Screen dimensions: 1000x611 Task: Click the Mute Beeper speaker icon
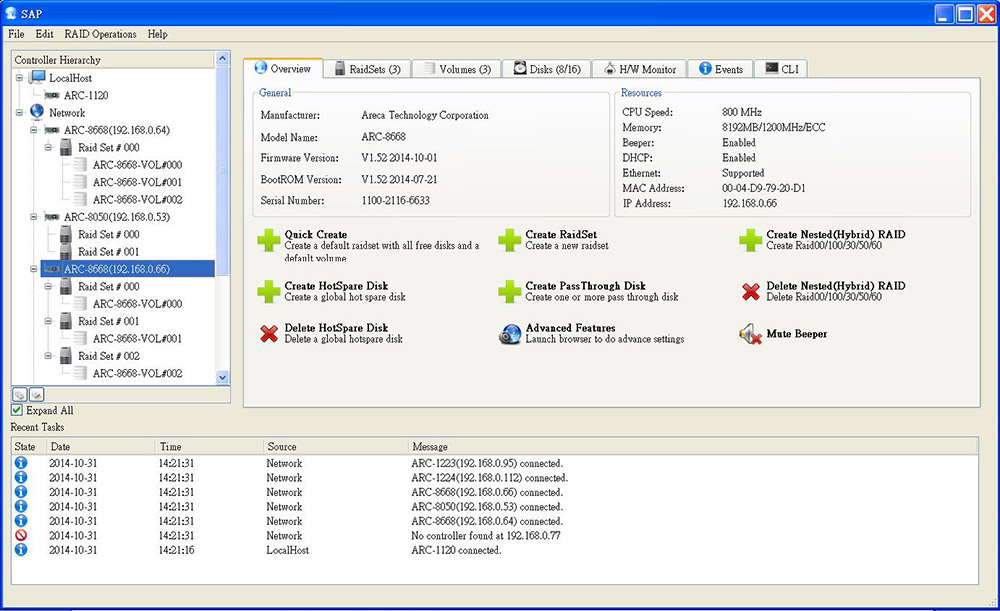tap(751, 334)
